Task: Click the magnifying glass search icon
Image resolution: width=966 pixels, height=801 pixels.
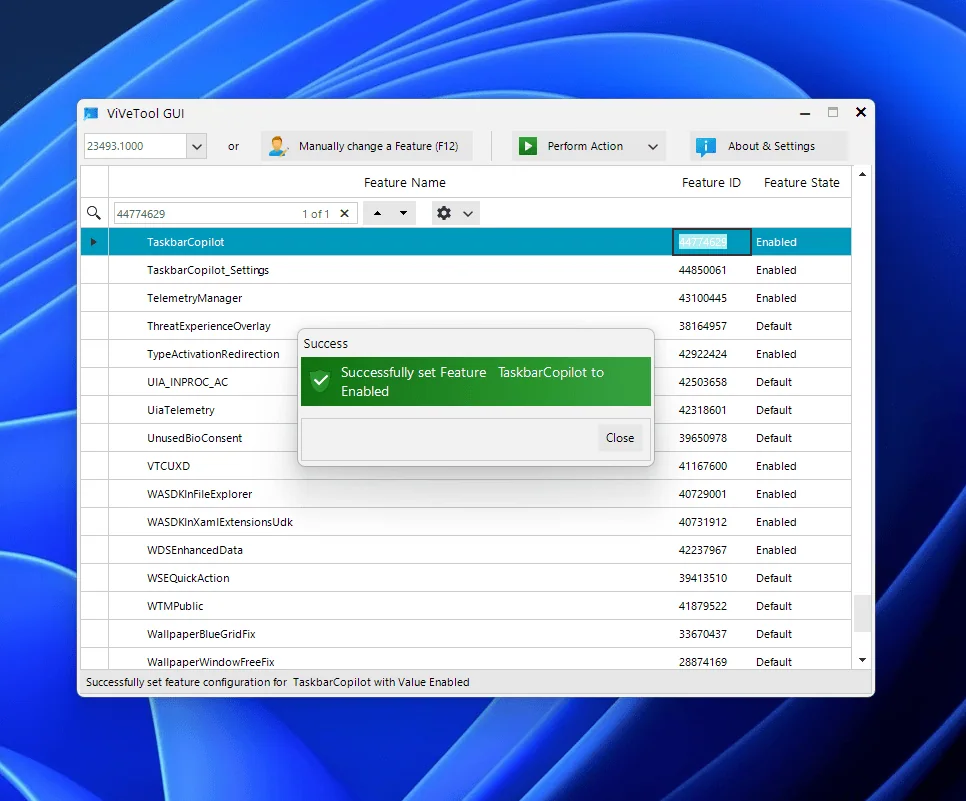Action: pos(94,212)
